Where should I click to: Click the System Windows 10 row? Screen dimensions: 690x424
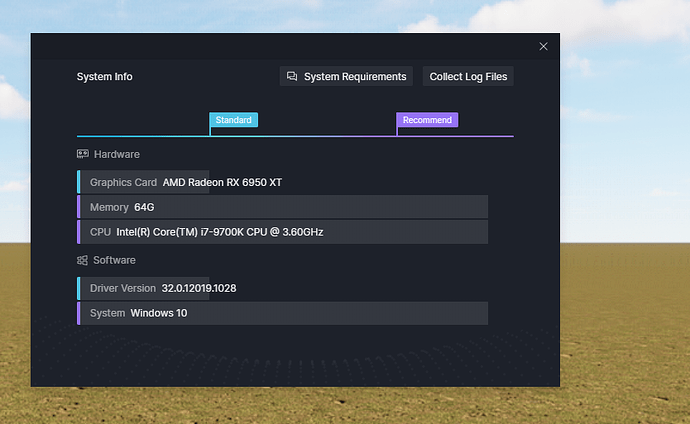tap(283, 313)
